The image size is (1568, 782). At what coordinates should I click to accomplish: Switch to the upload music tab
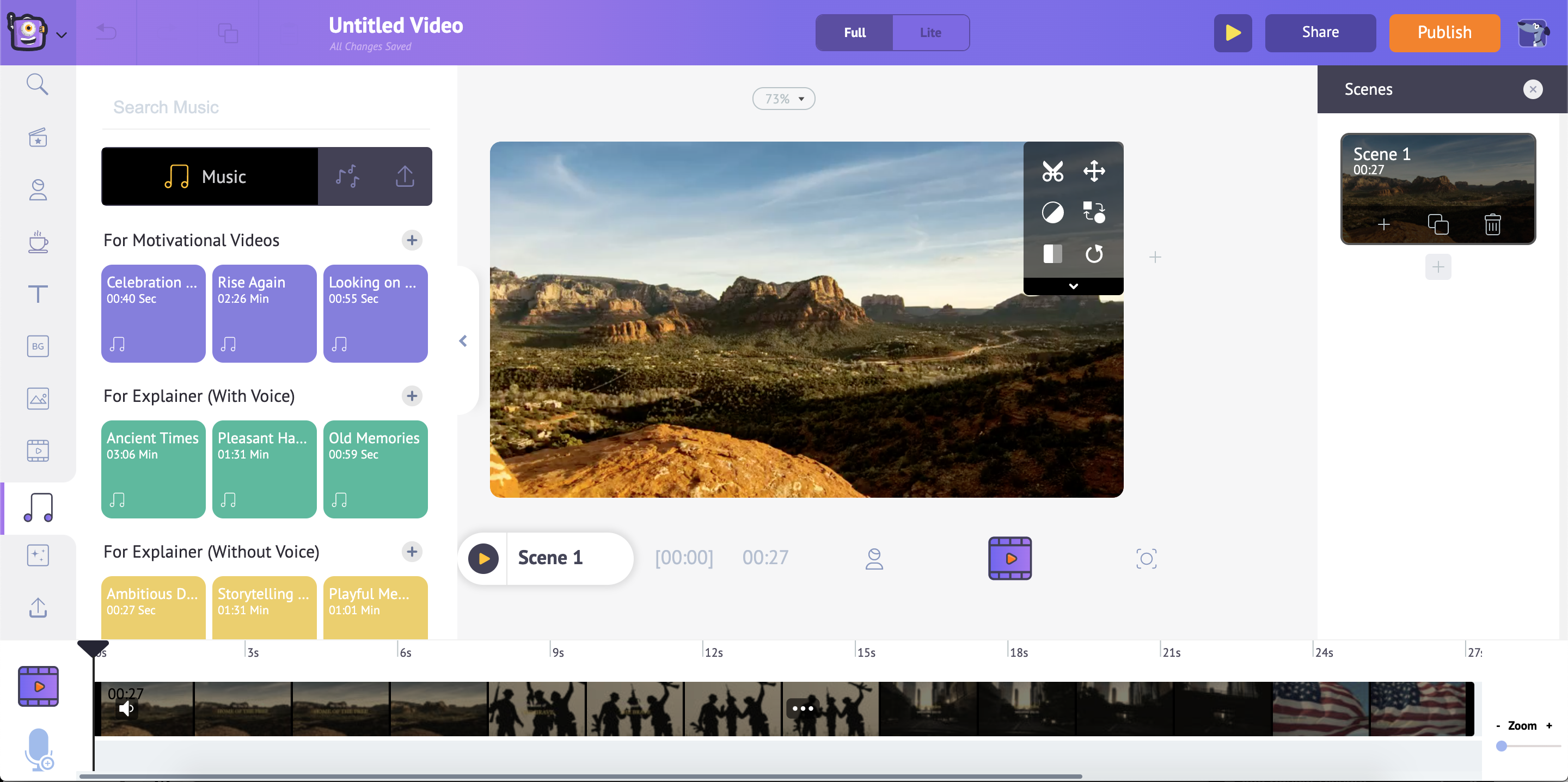click(405, 176)
